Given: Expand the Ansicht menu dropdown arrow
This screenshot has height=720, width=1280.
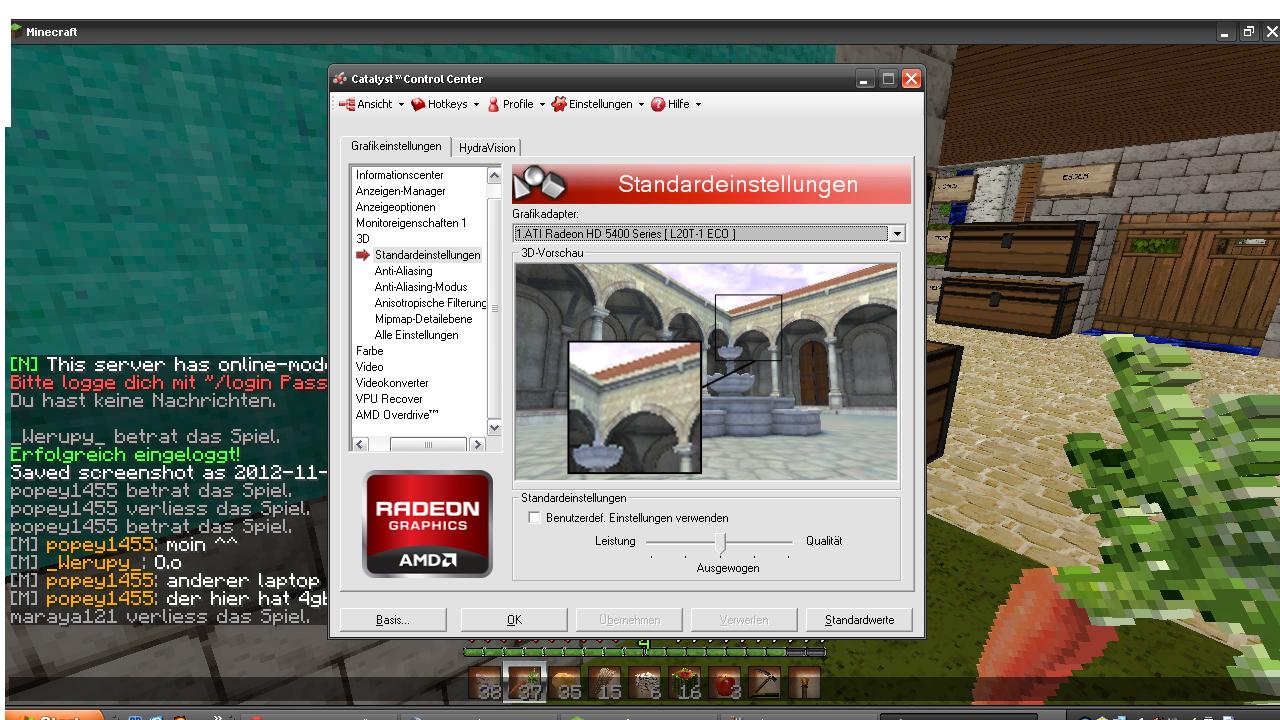Looking at the screenshot, I should [x=401, y=105].
